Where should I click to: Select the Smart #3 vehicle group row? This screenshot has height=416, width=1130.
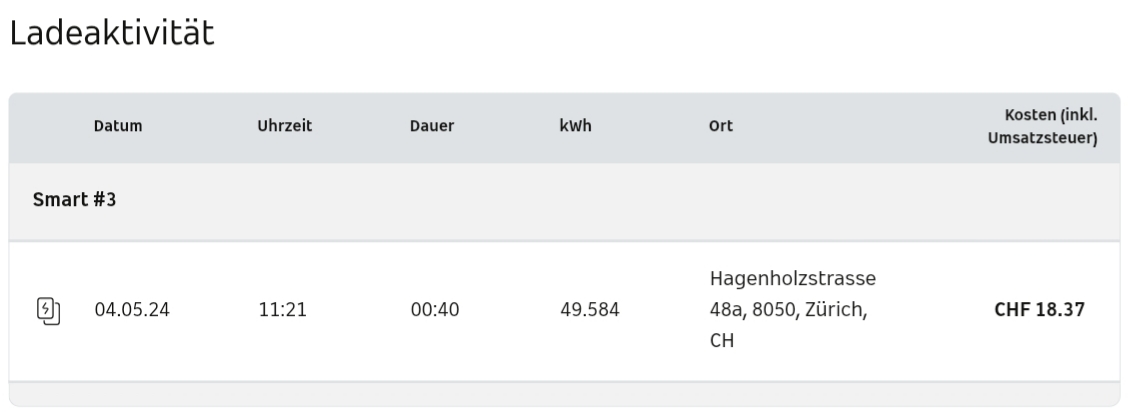564,200
